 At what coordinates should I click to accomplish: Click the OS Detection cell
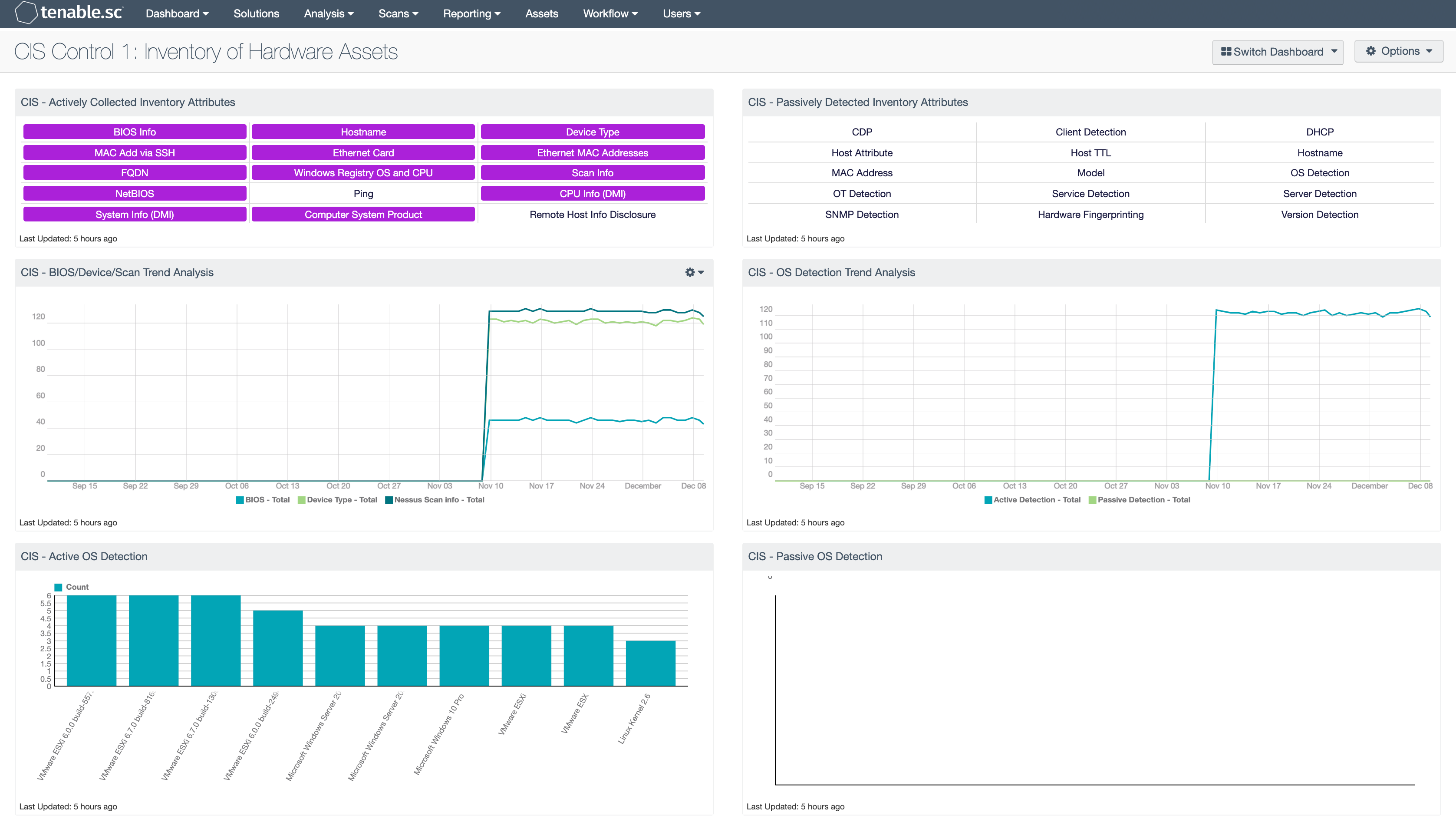1320,172
